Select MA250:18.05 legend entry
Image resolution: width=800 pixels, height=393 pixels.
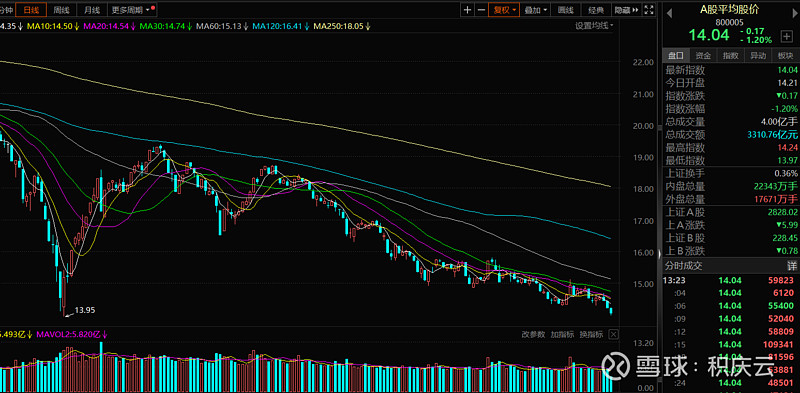[342, 26]
